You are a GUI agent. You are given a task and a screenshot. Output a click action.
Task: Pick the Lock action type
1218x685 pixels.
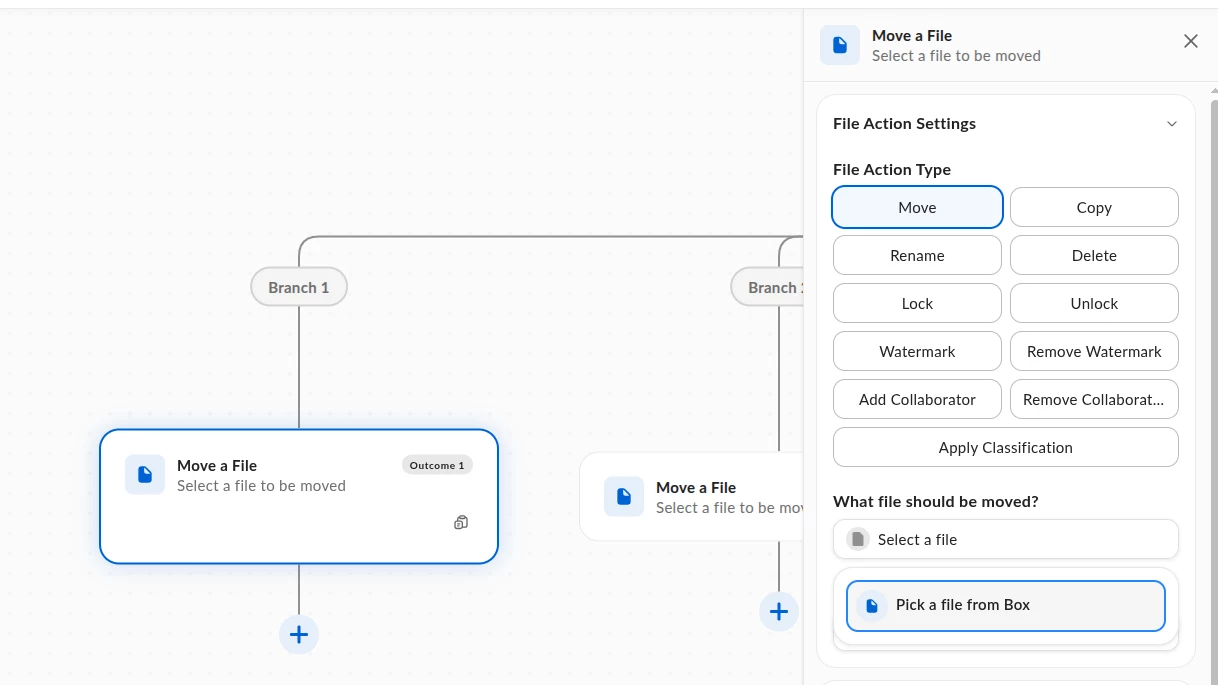click(x=917, y=303)
